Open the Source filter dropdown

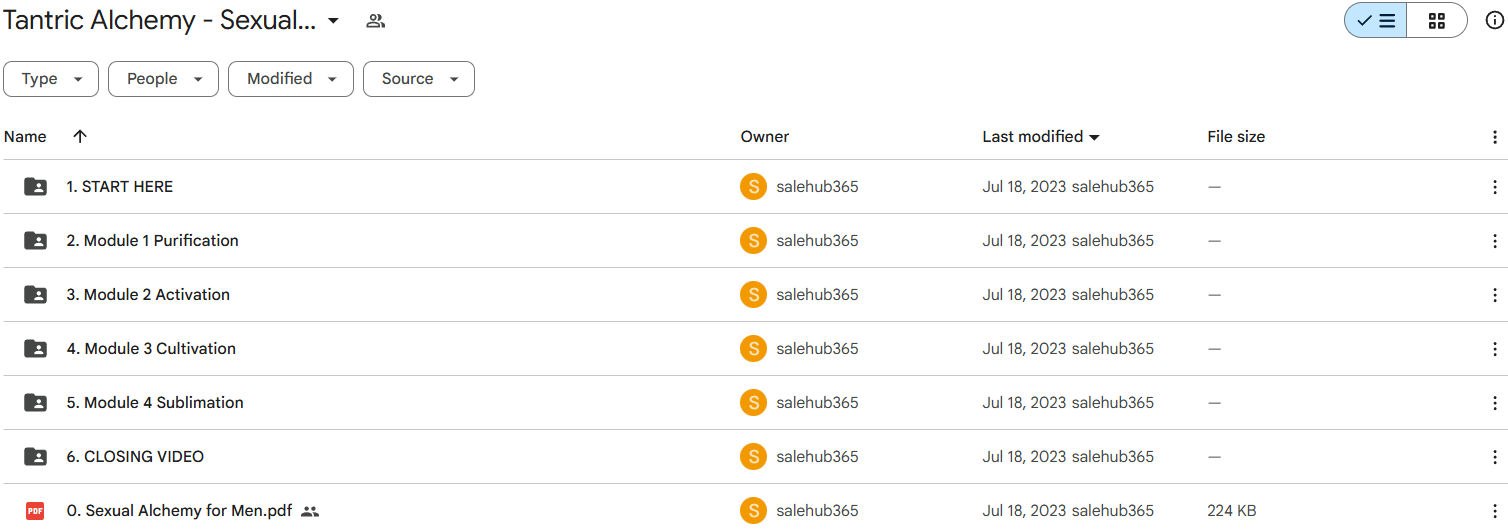click(418, 79)
